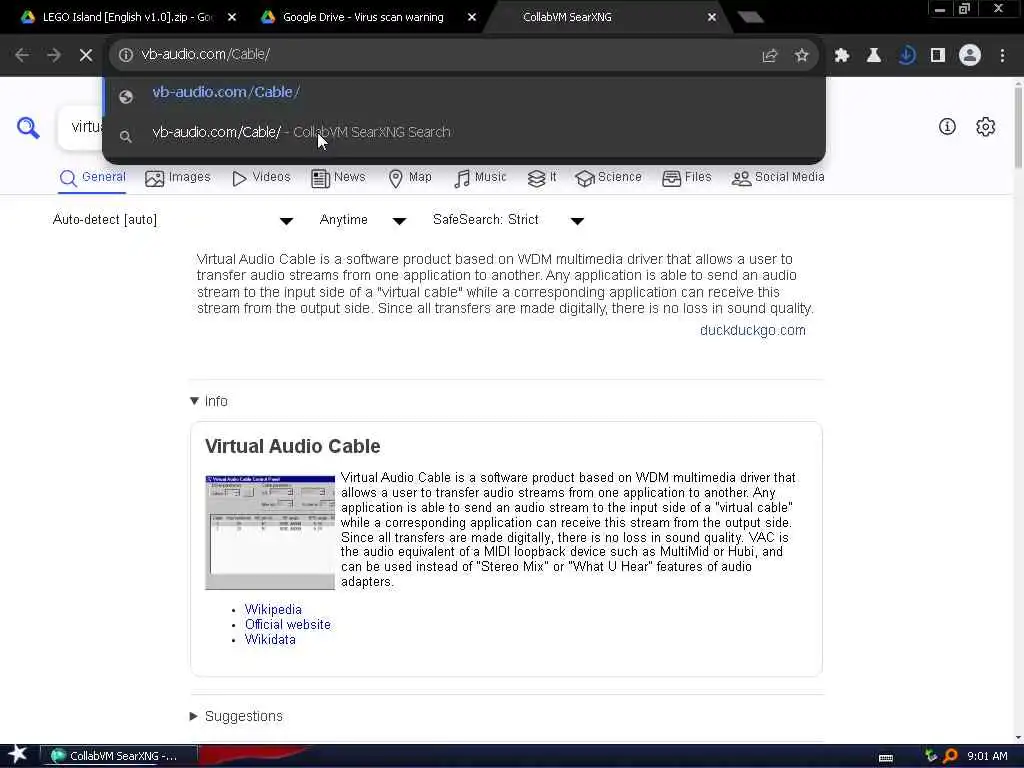Click the 9:01 AM clock
This screenshot has height=768, width=1024.
click(x=987, y=756)
